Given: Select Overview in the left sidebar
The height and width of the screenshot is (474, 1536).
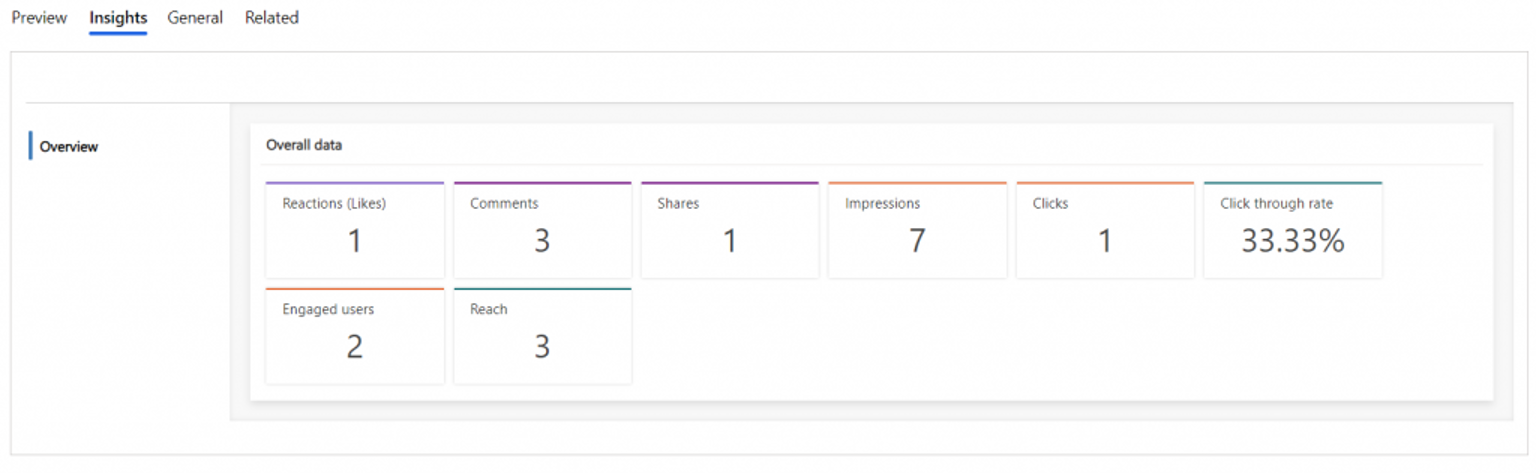Looking at the screenshot, I should [x=69, y=147].
